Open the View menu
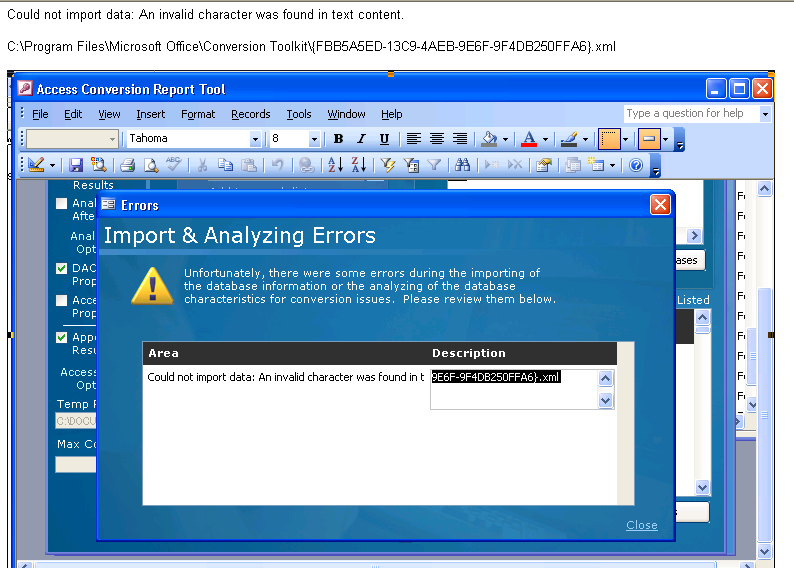The width and height of the screenshot is (794, 568). click(x=109, y=114)
